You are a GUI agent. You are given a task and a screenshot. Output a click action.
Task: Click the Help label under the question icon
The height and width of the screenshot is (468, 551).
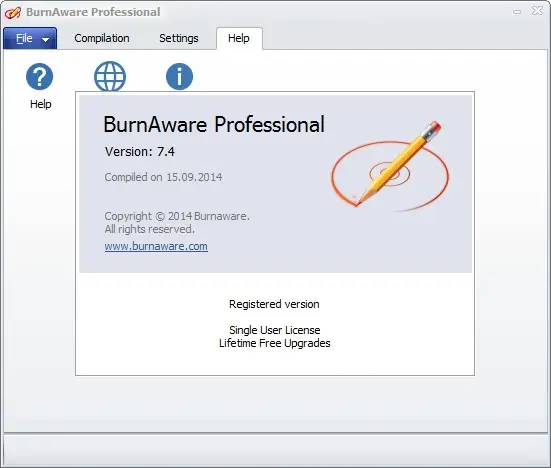[x=40, y=104]
